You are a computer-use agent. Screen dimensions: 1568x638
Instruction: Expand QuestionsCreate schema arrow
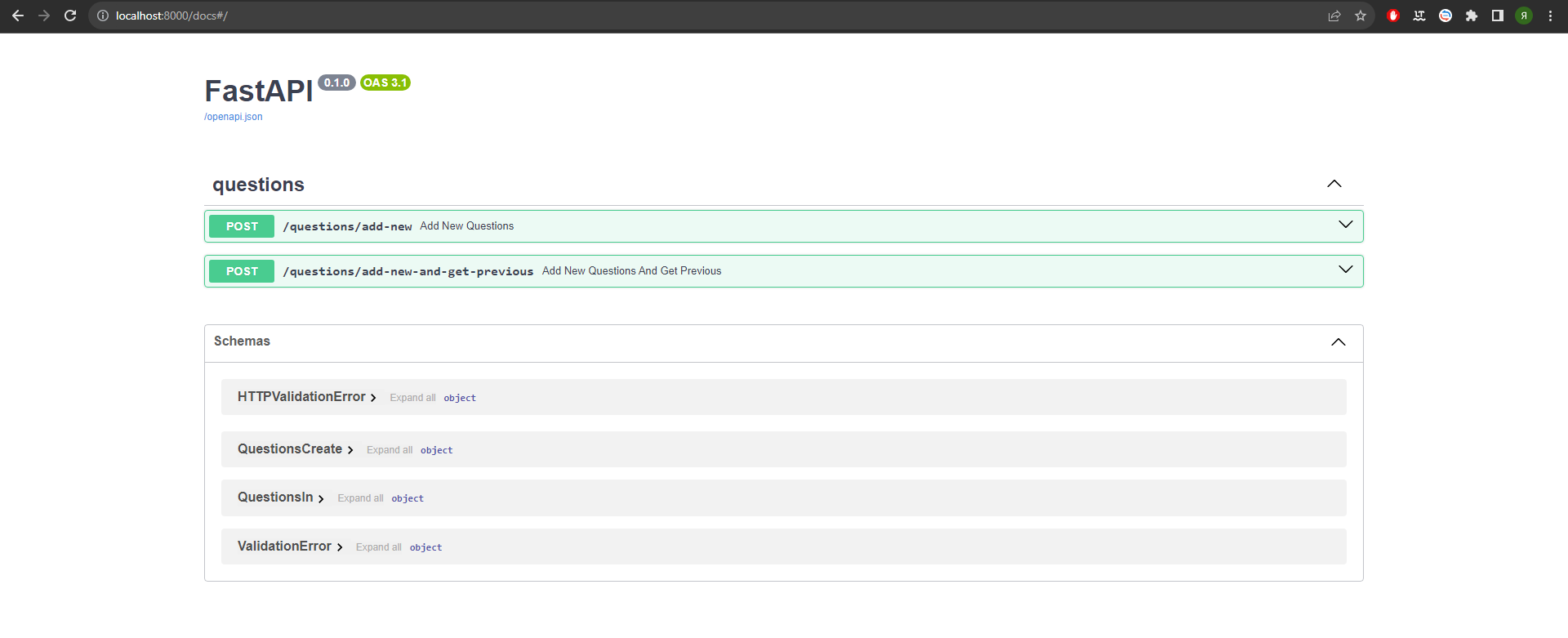[x=350, y=450]
